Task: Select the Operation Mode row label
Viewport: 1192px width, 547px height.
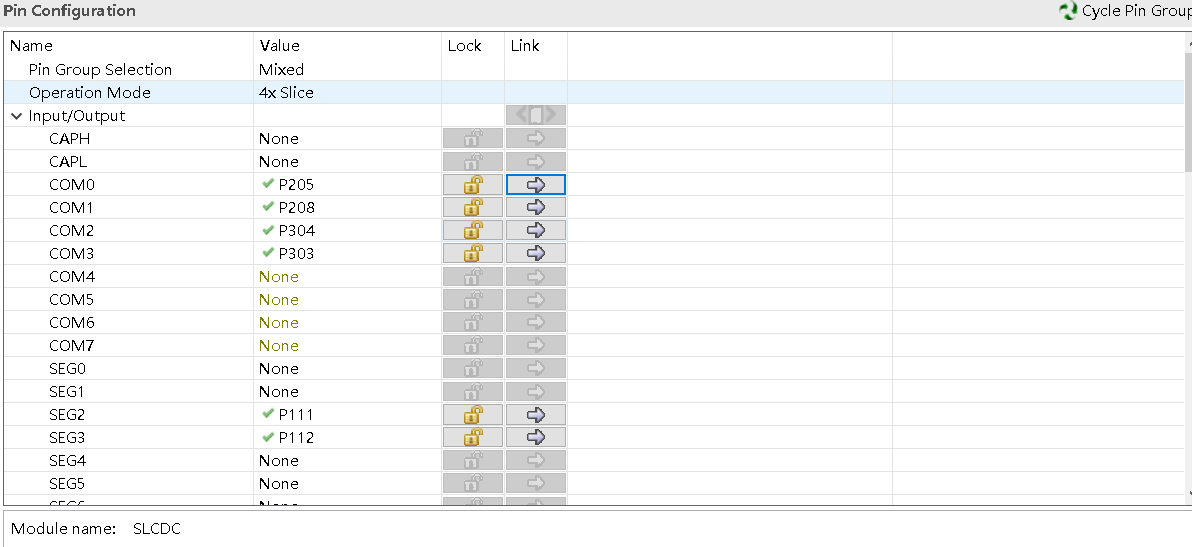Action: point(90,93)
